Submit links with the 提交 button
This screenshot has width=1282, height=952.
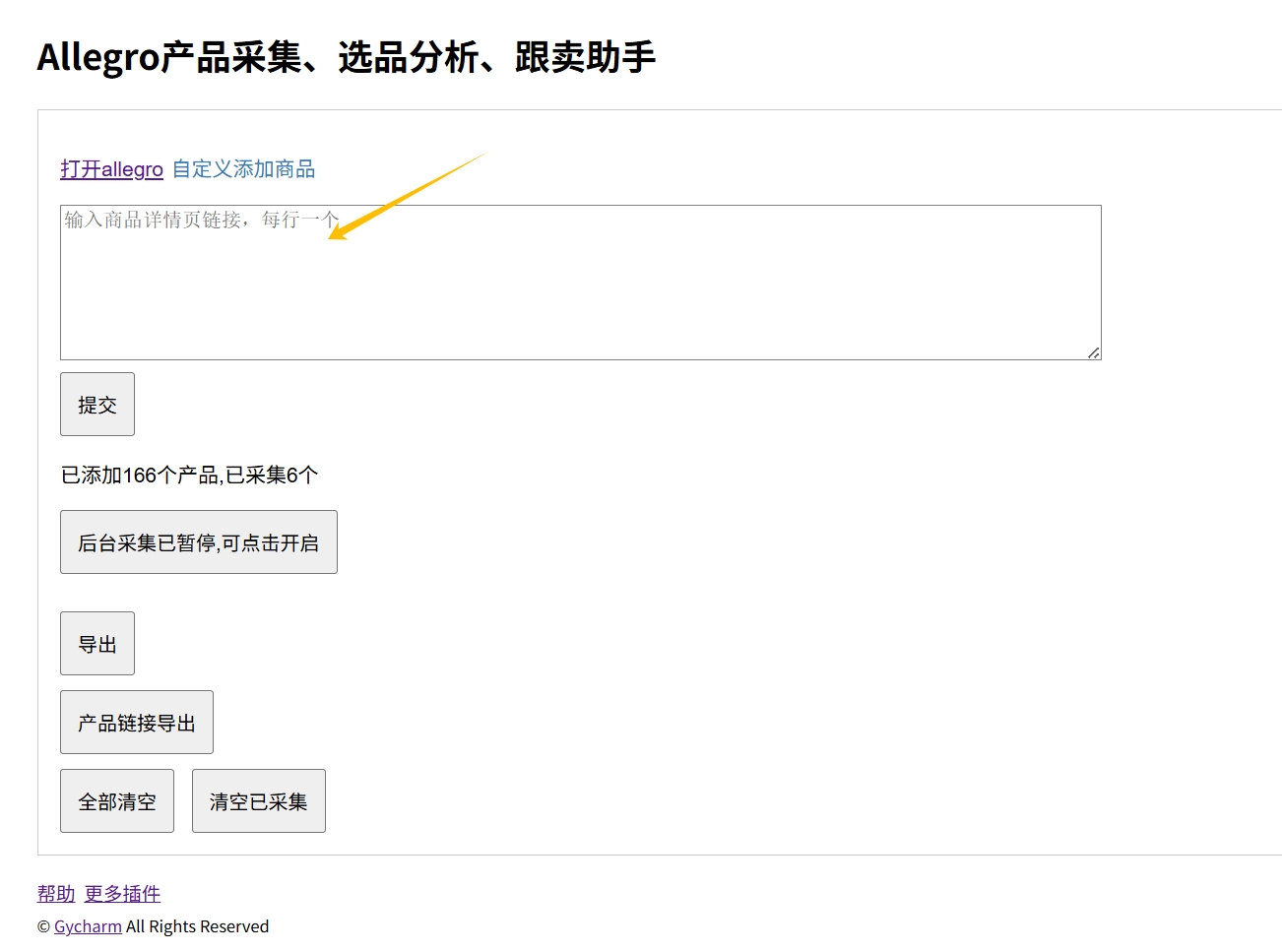[97, 405]
